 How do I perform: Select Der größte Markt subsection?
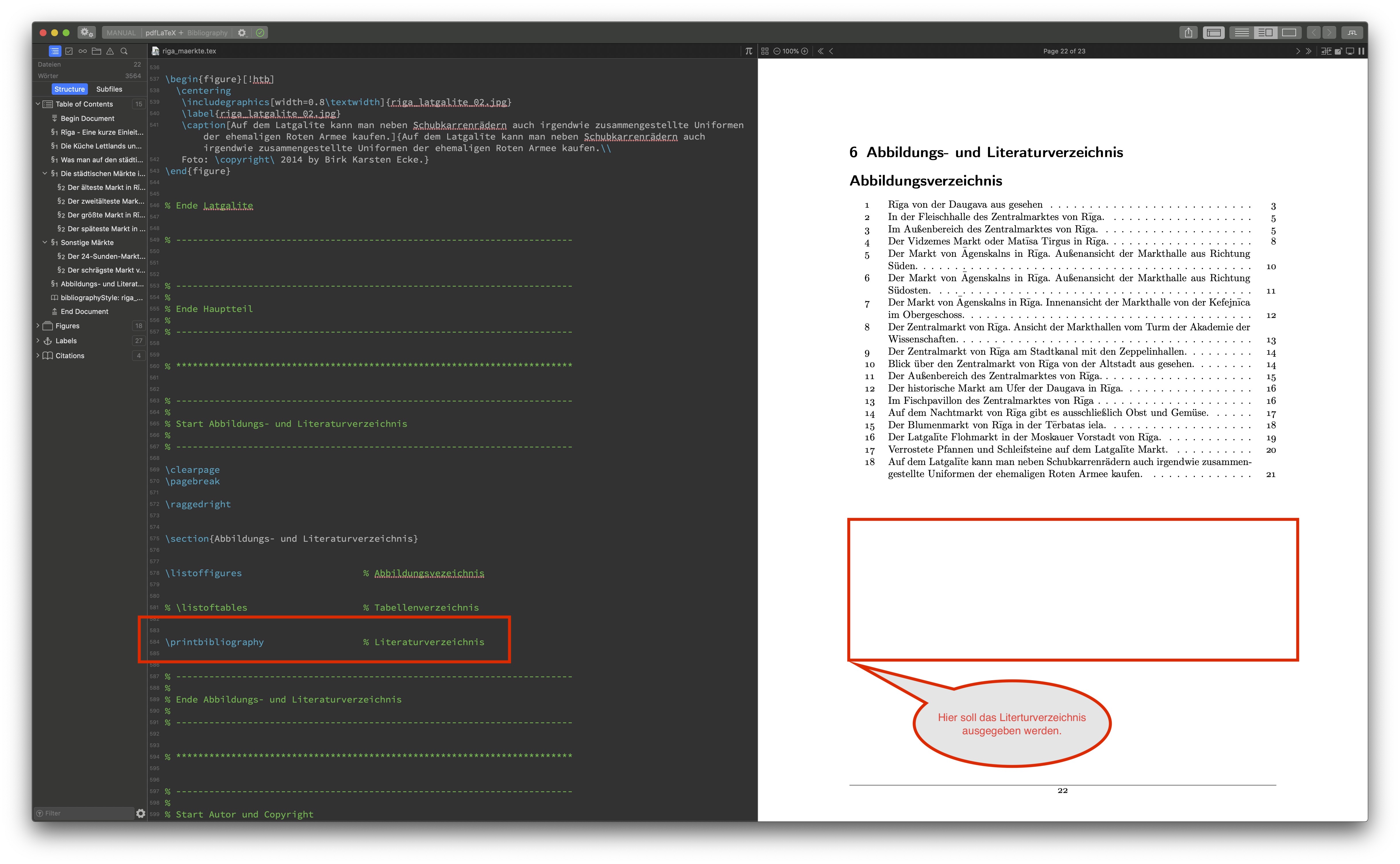[x=101, y=215]
